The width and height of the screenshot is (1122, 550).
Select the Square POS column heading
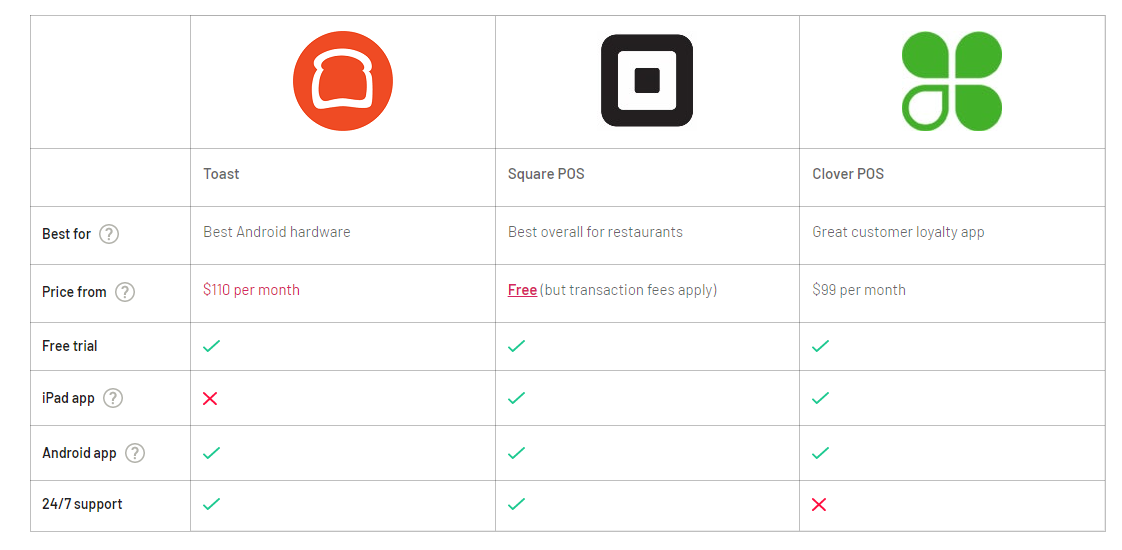546,174
